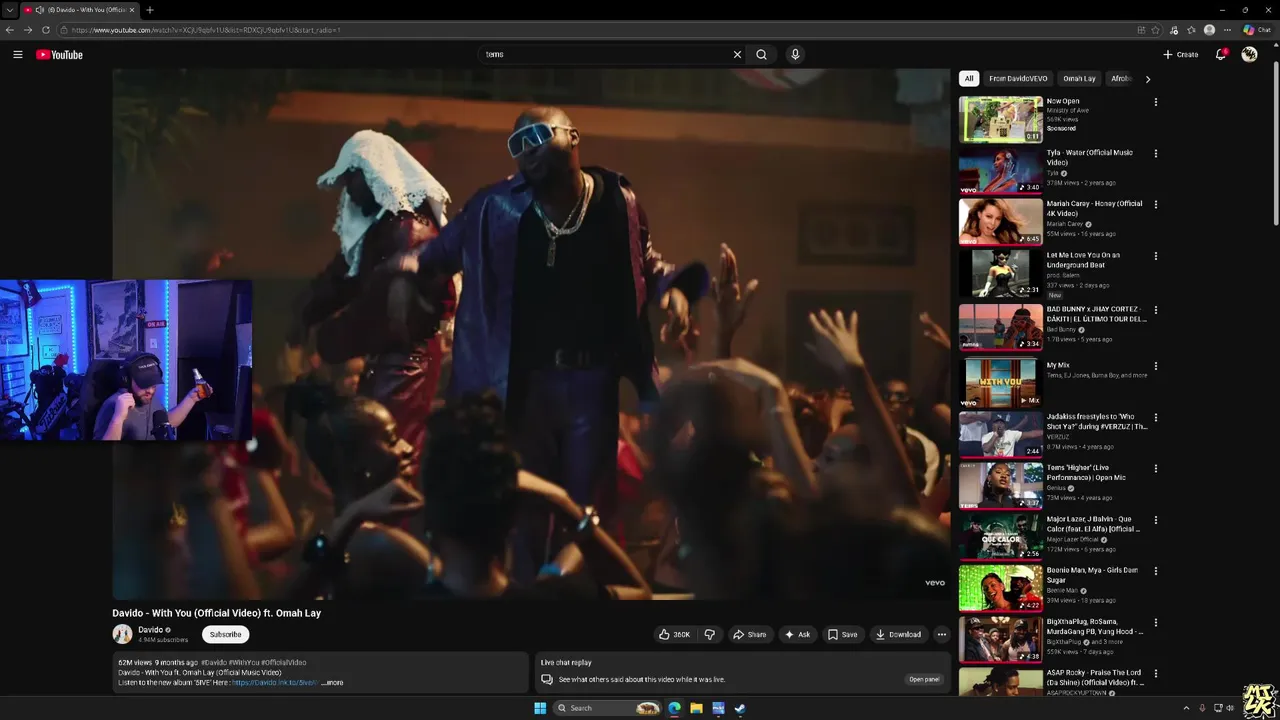Open Davido channel name link

pos(150,630)
